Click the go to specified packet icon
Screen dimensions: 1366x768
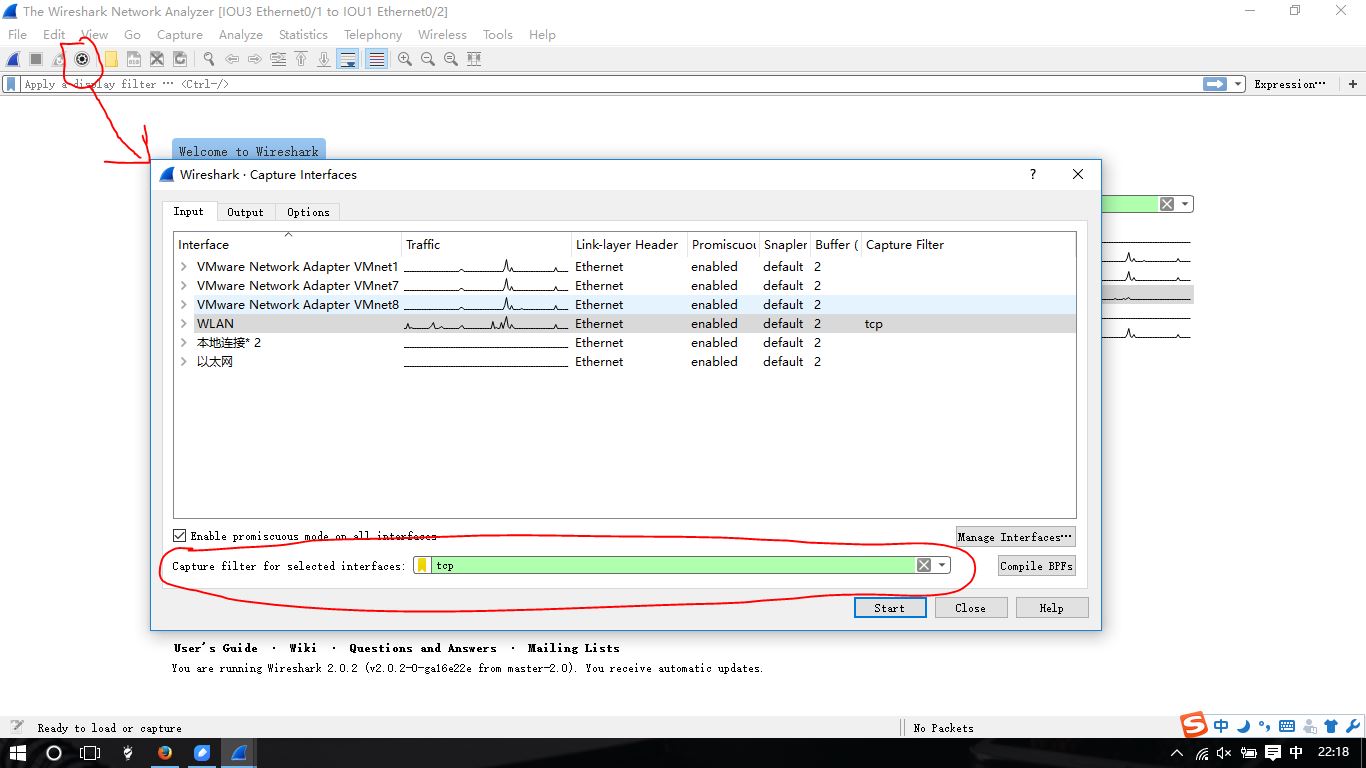point(278,59)
